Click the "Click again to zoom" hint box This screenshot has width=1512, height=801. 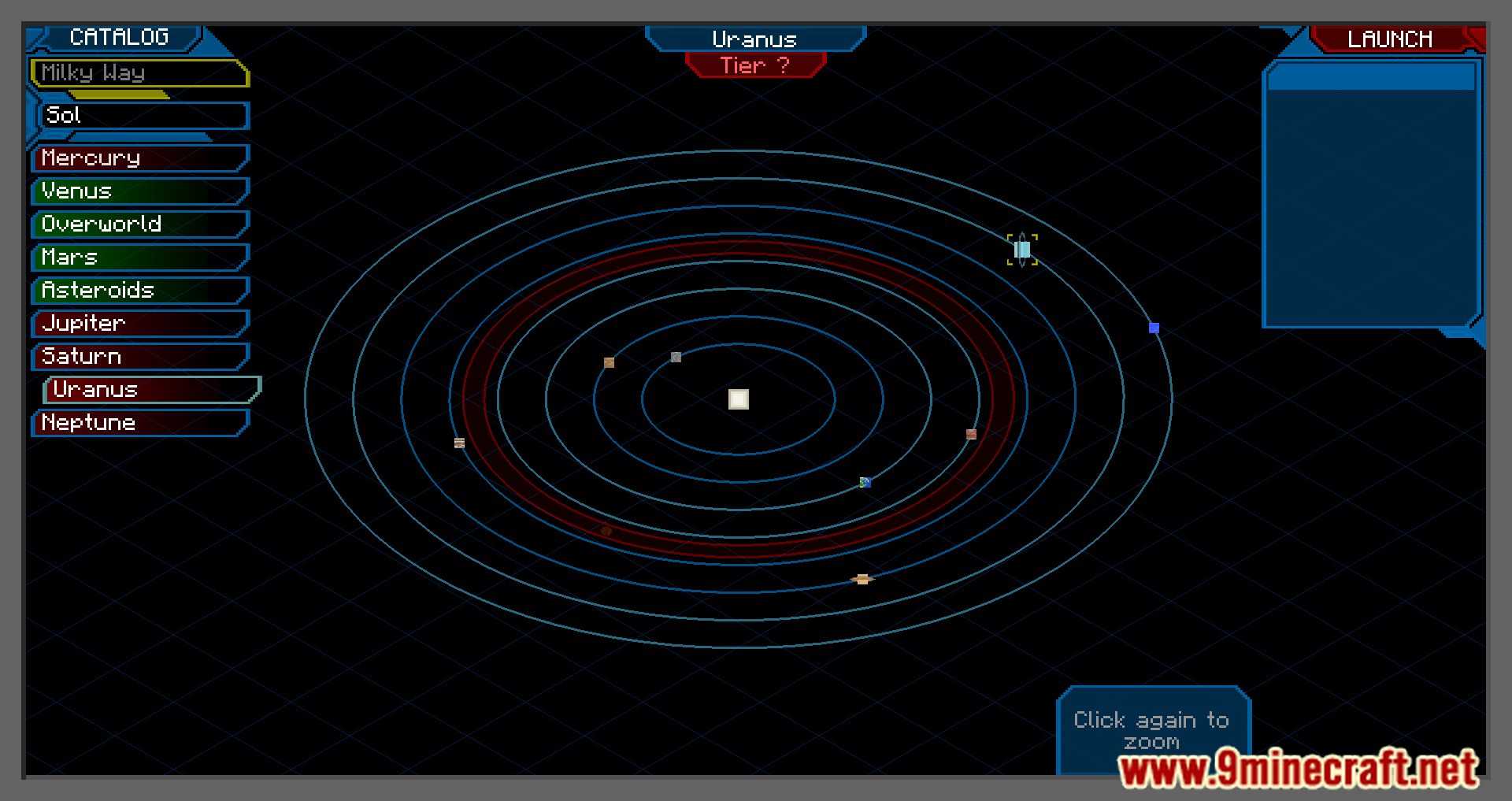(x=1153, y=730)
